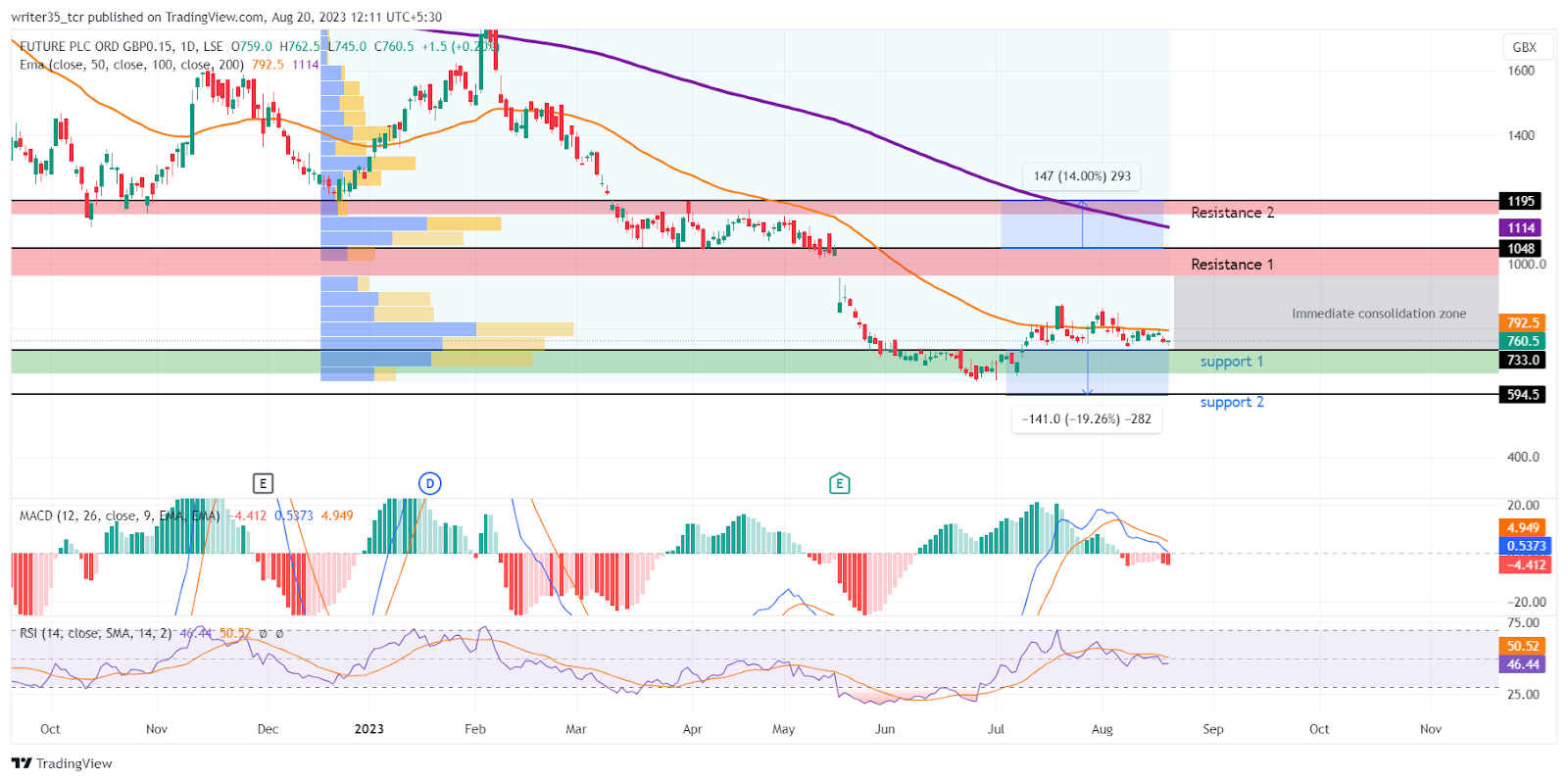Viewport: 1568px width, 782px height.
Task: Click the 1400 price axis label
Action: pyautogui.click(x=1521, y=135)
